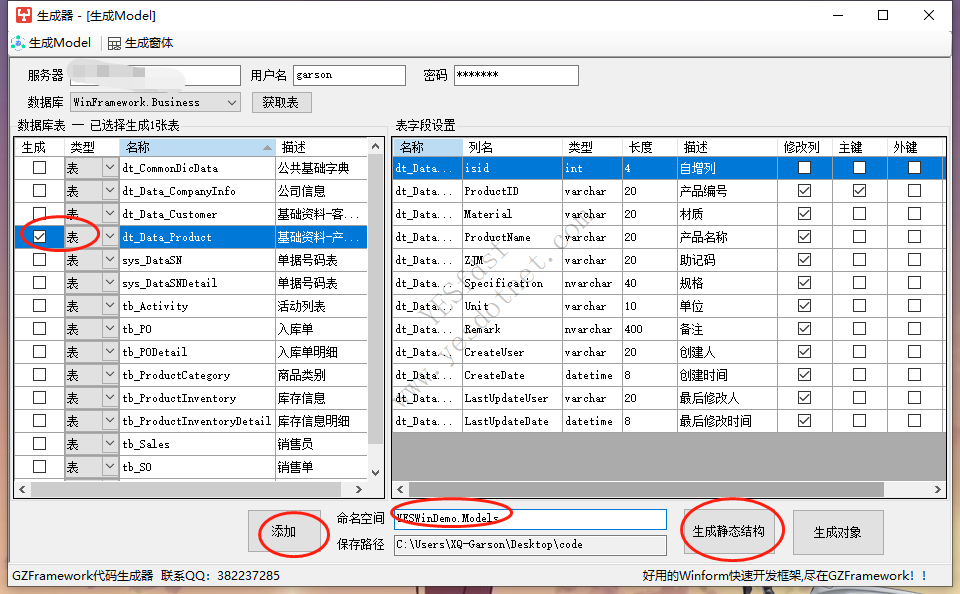This screenshot has height=594, width=960.
Task: Click the generator app icon in title bar
Action: [x=24, y=15]
